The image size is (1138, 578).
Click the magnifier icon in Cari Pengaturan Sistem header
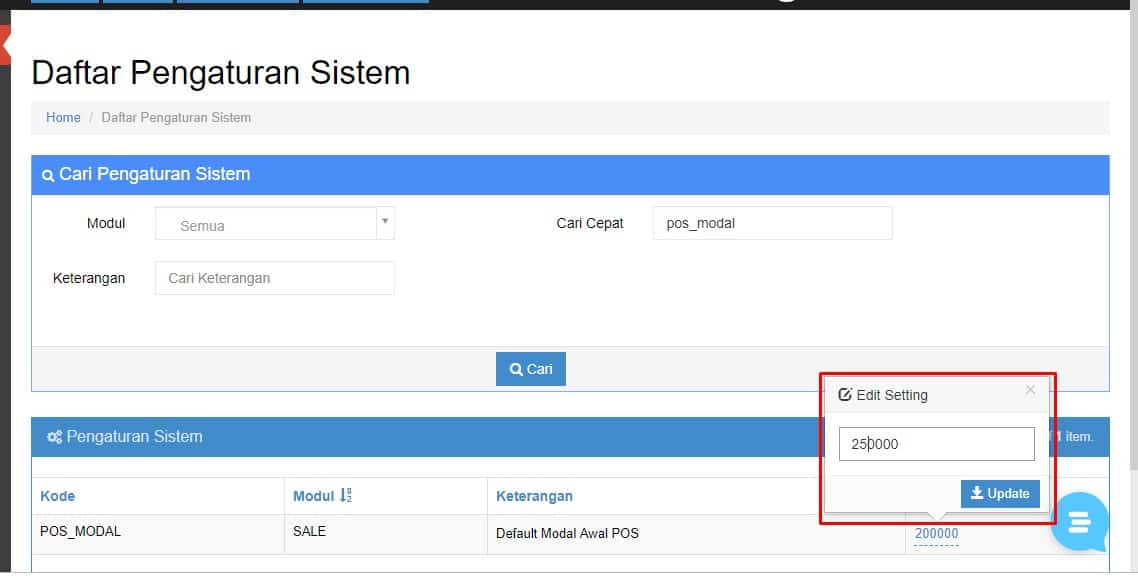47,175
